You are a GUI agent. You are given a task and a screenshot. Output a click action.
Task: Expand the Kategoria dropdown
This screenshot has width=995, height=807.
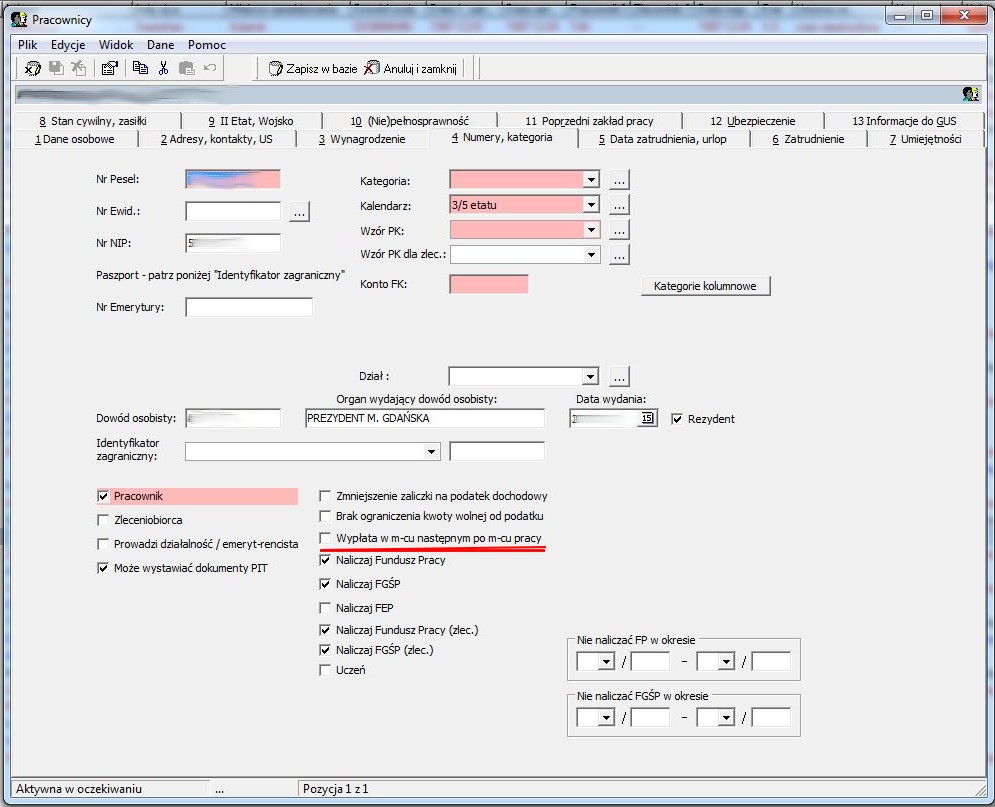point(591,180)
